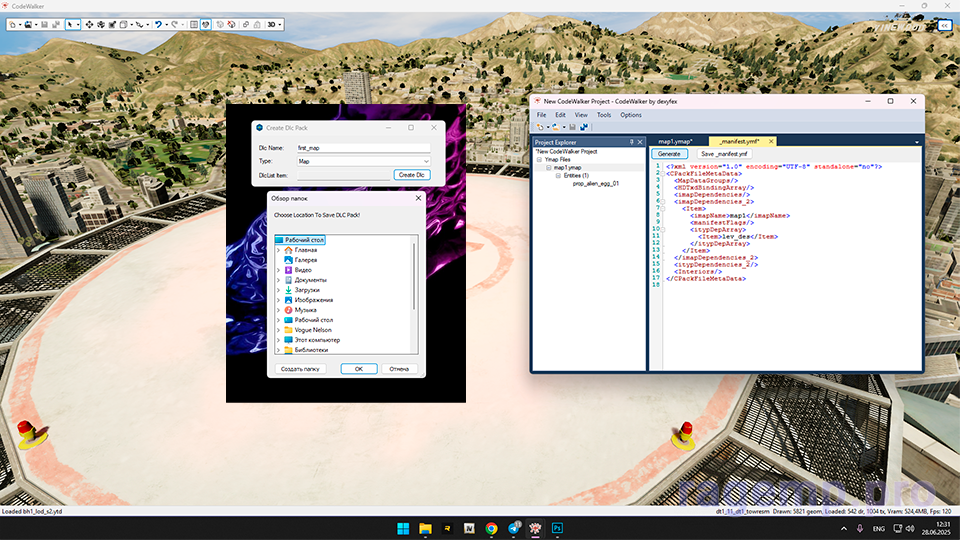Select New CodeWalker Project root node
960x540 pixels.
[566, 151]
